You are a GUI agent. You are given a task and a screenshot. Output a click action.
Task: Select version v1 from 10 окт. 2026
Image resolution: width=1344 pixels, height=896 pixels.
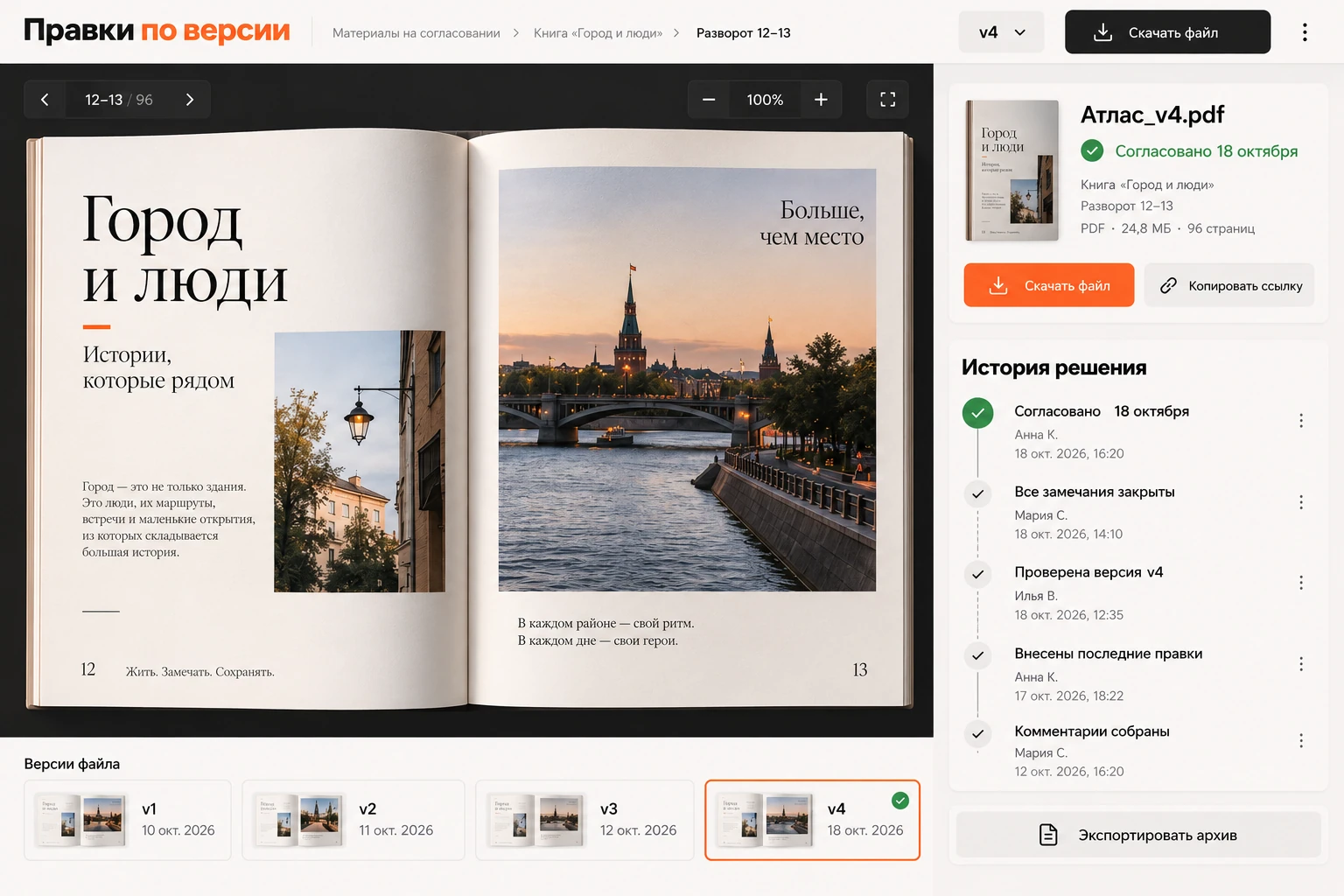pyautogui.click(x=128, y=820)
